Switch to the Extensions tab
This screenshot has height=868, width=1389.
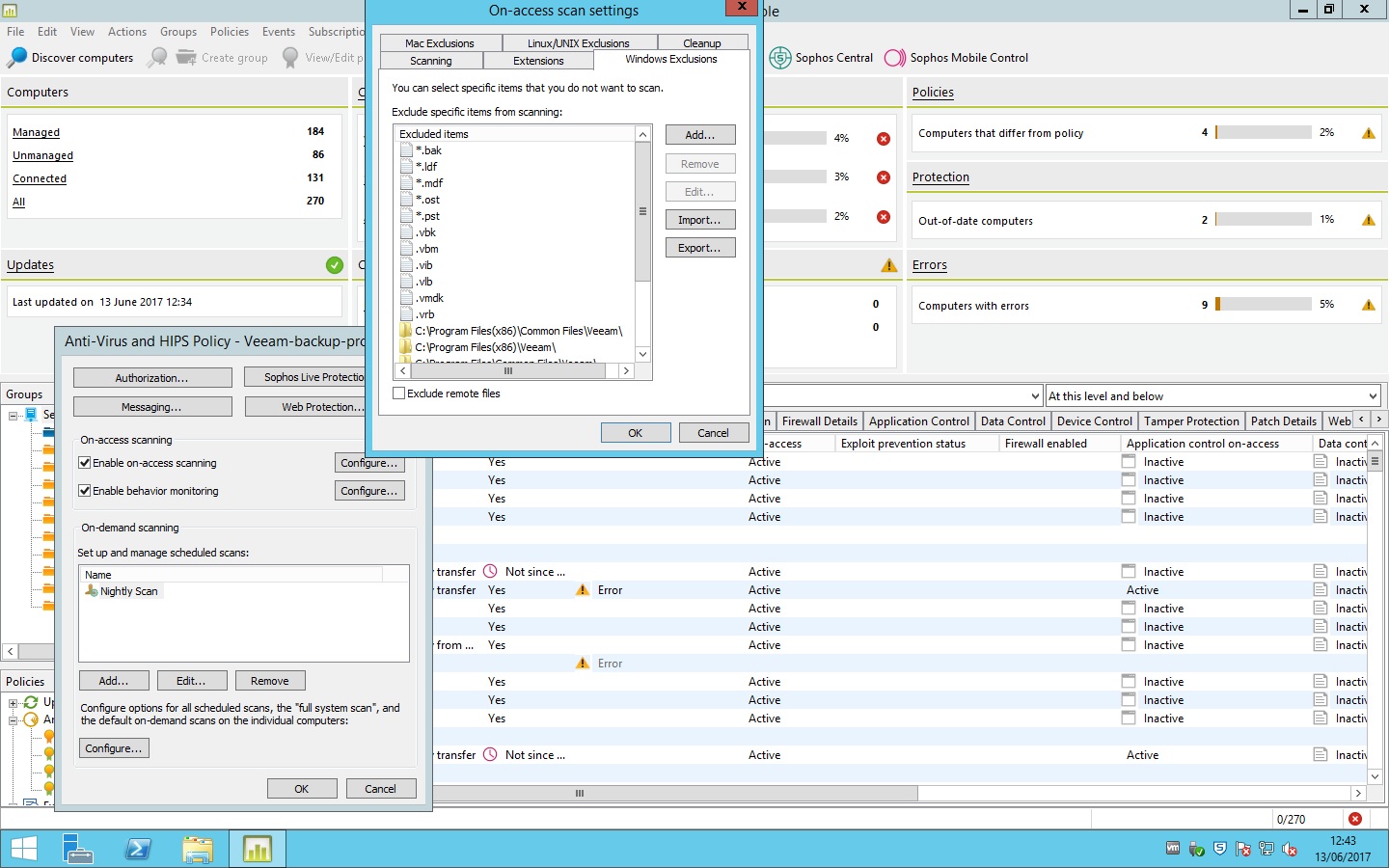538,61
